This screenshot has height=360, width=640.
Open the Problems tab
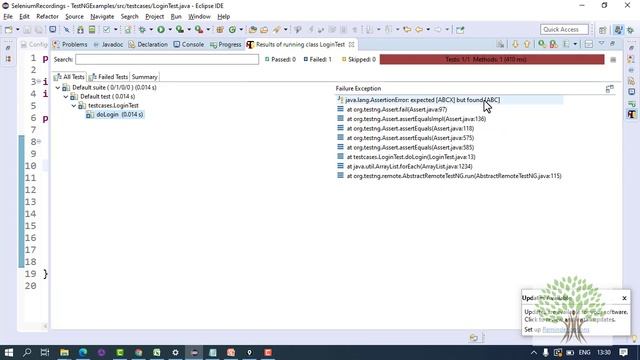click(x=70, y=44)
